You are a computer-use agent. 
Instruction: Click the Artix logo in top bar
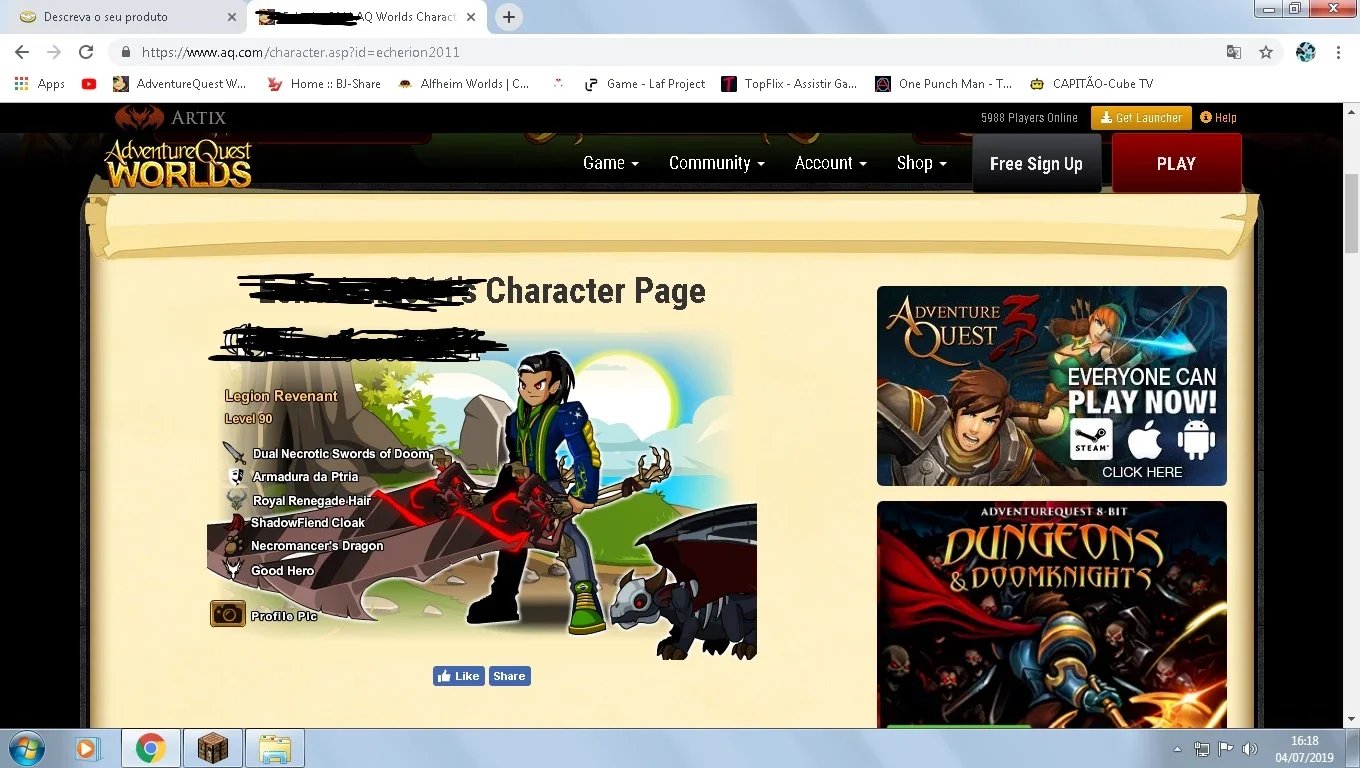pos(171,117)
